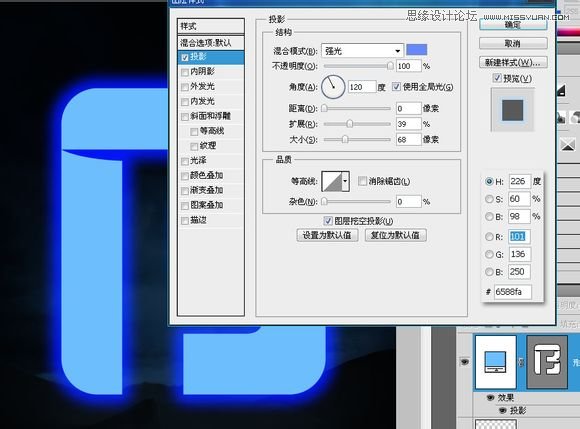Hide the shape layer via eye icon
Viewport: 580px width, 429px height.
pyautogui.click(x=465, y=361)
